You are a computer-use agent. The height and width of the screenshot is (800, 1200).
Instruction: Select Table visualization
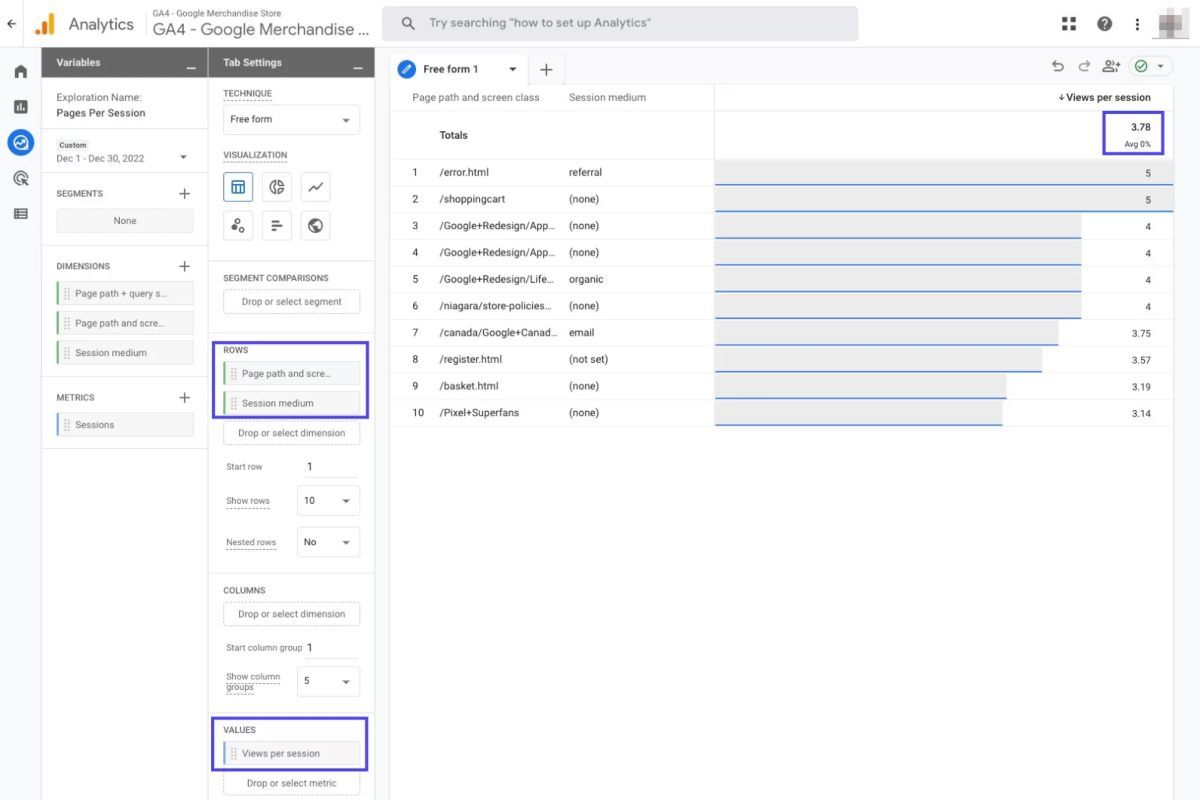(x=238, y=187)
